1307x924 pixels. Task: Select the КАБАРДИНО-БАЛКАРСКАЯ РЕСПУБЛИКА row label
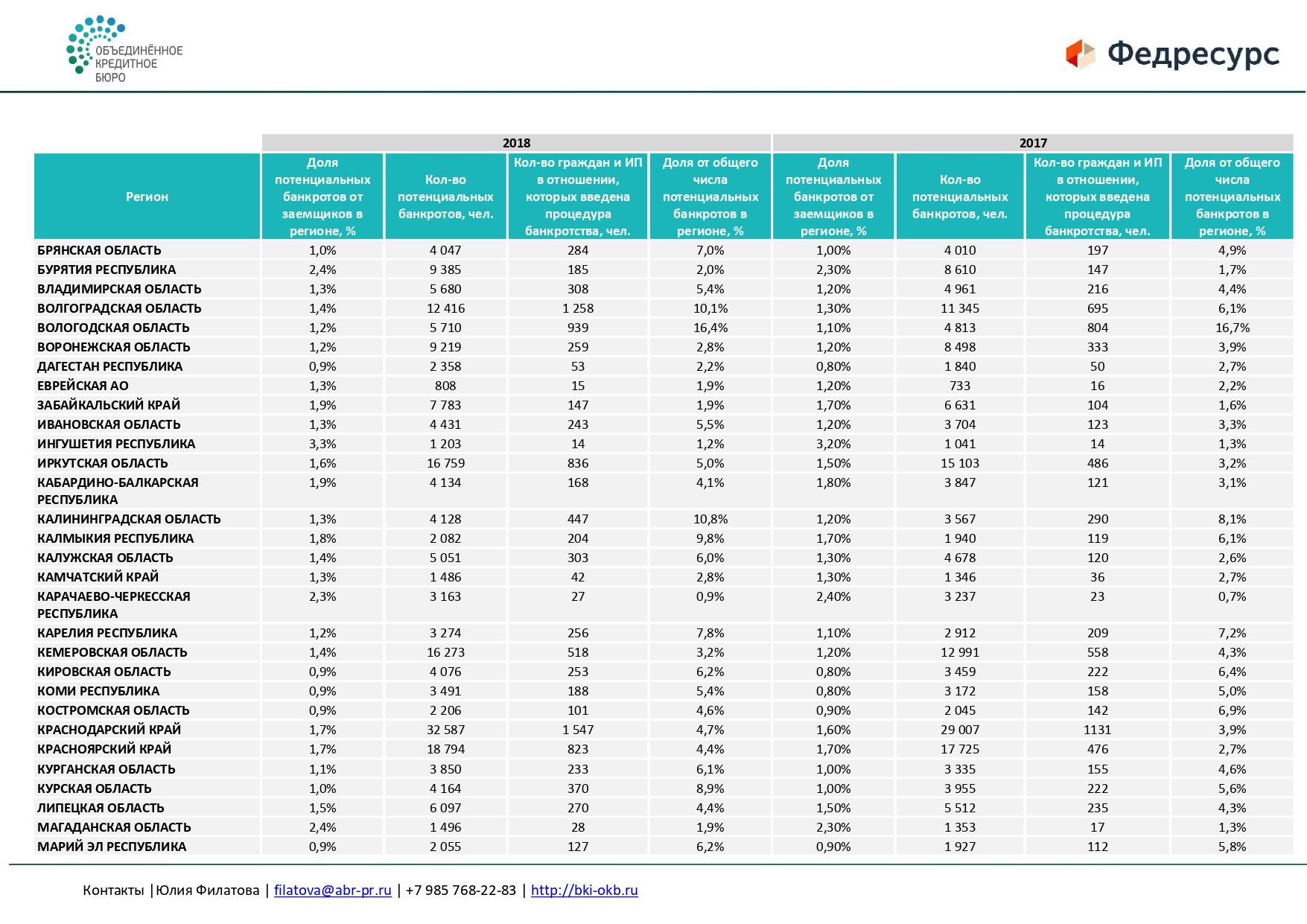click(x=118, y=491)
